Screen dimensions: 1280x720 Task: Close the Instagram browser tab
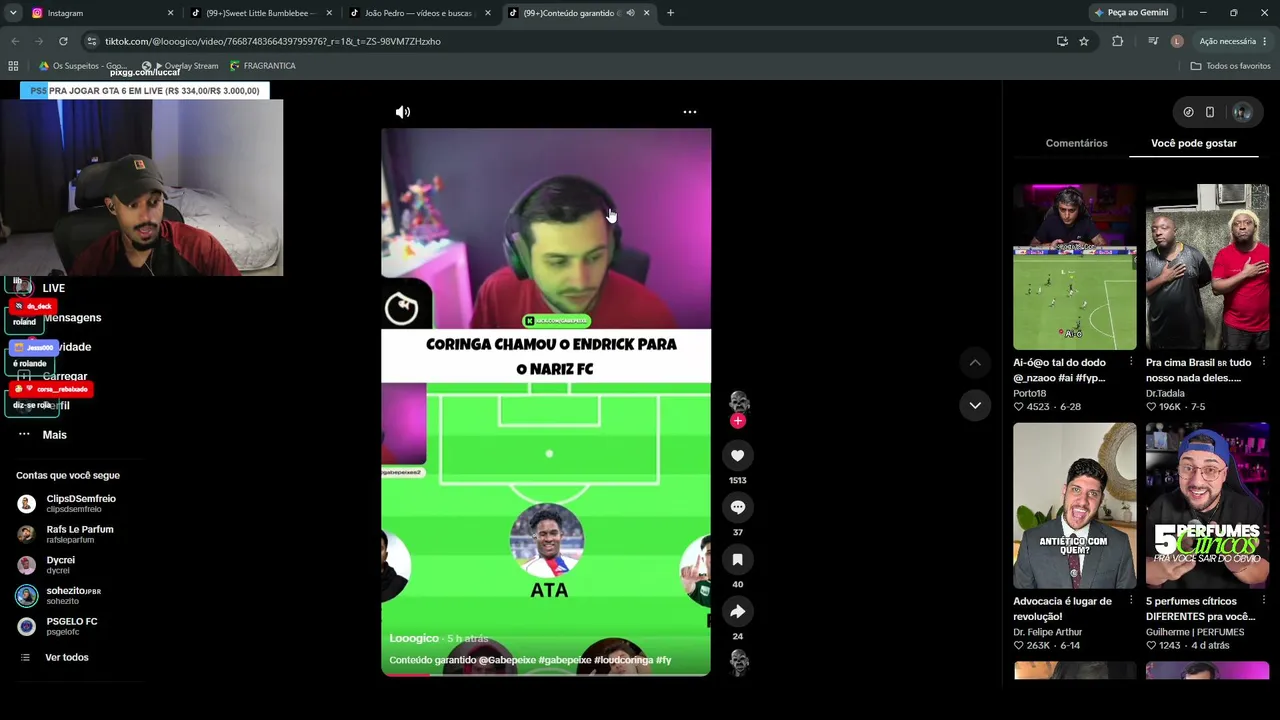pyautogui.click(x=170, y=13)
